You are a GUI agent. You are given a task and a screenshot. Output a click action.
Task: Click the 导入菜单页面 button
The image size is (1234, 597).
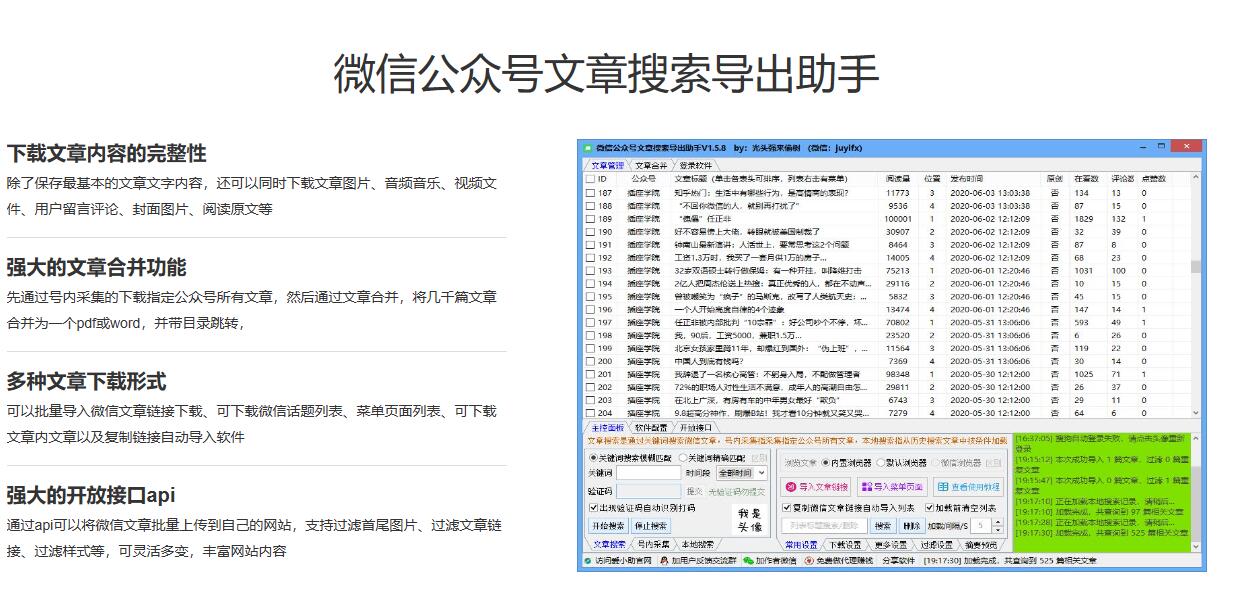point(892,487)
